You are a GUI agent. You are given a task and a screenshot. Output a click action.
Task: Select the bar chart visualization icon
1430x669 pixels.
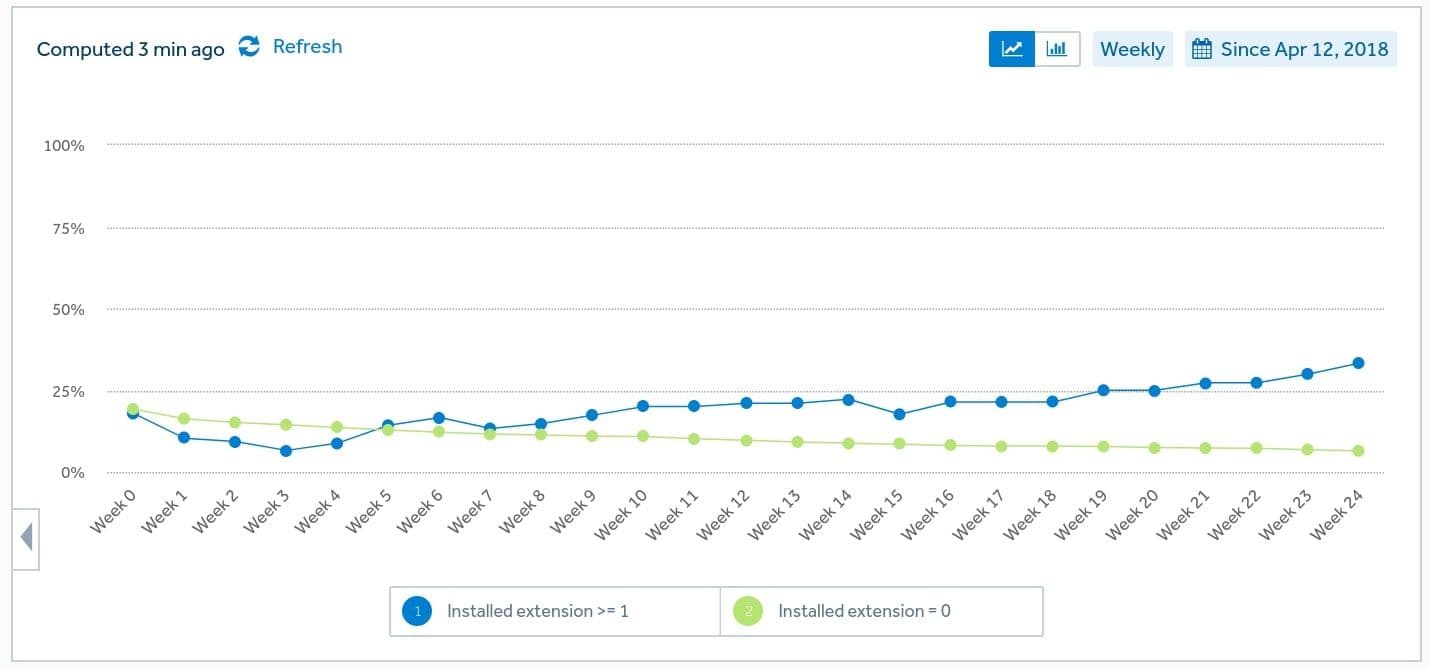coord(1057,48)
